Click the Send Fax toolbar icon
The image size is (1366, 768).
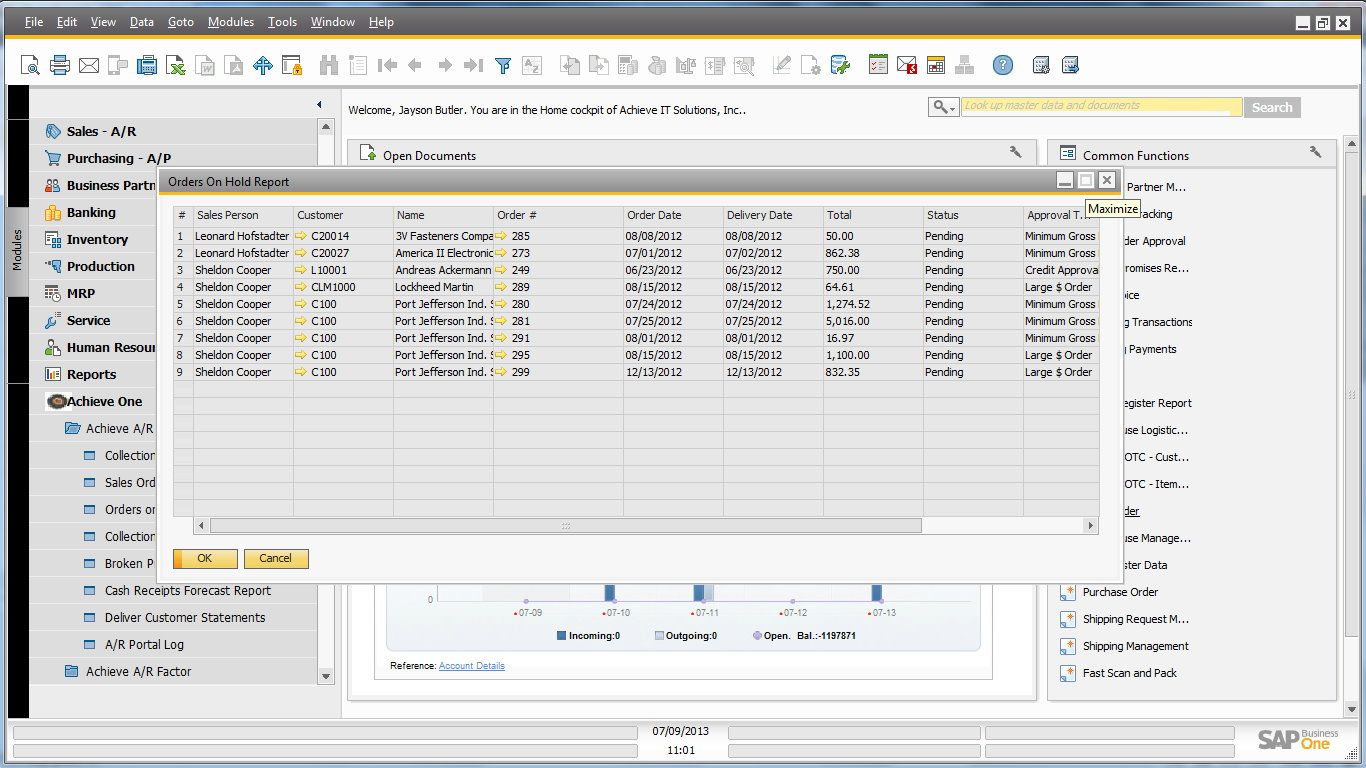147,66
